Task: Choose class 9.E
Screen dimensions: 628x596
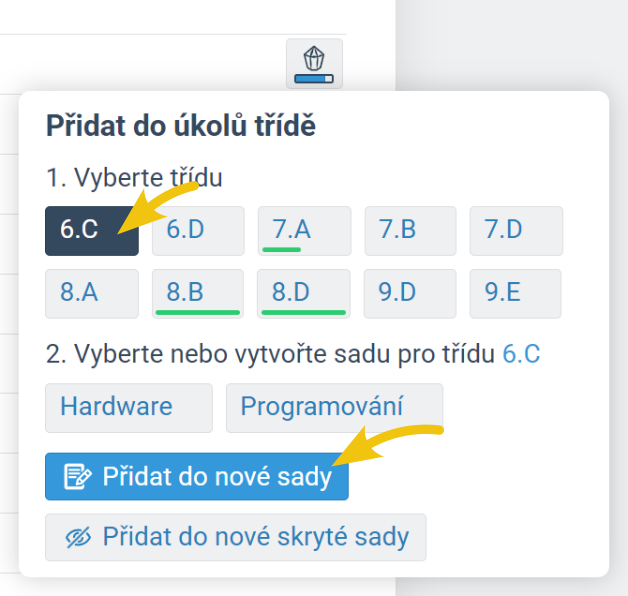Action: pyautogui.click(x=516, y=294)
